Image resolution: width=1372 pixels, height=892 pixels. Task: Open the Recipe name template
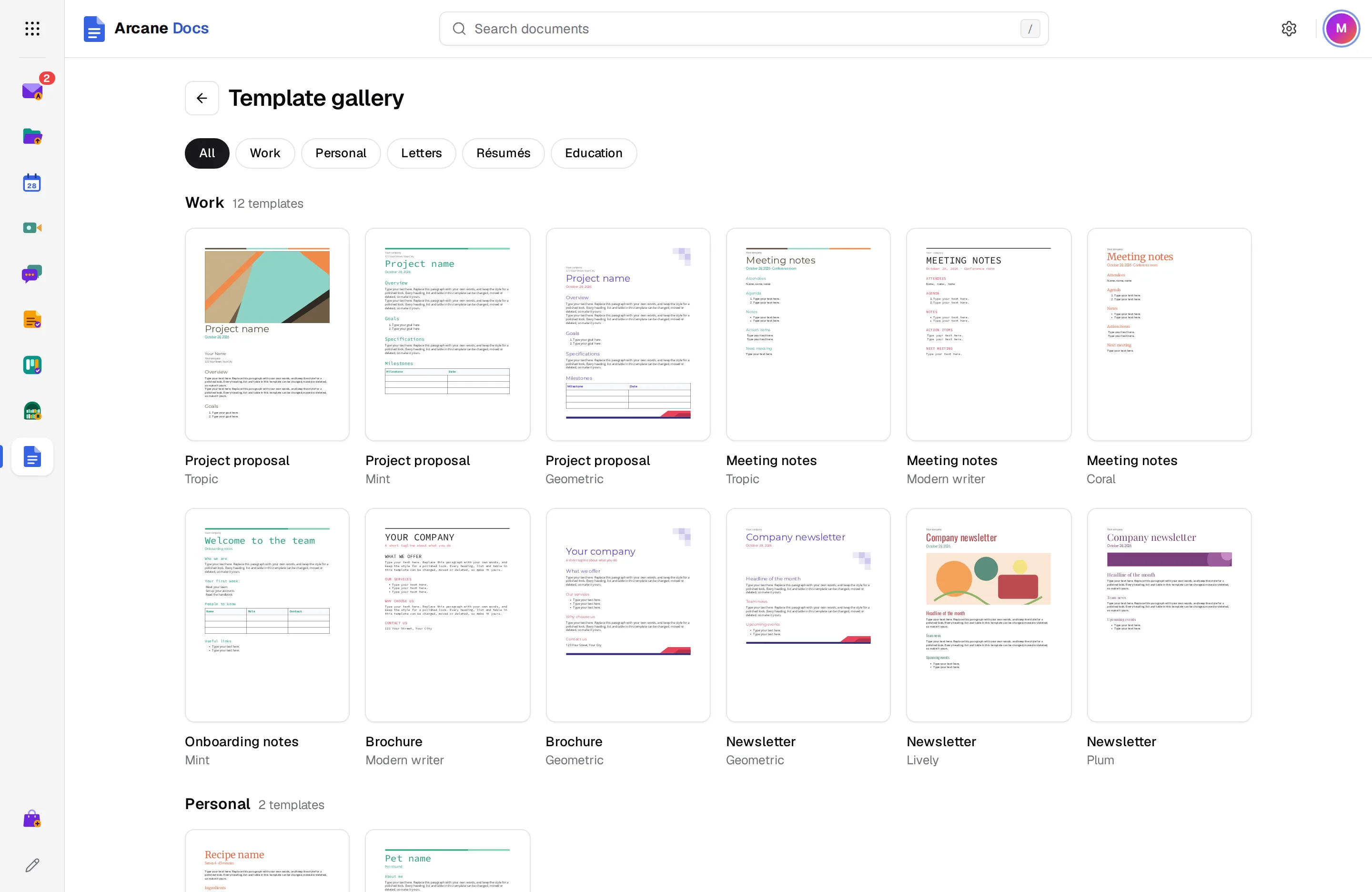click(x=267, y=861)
